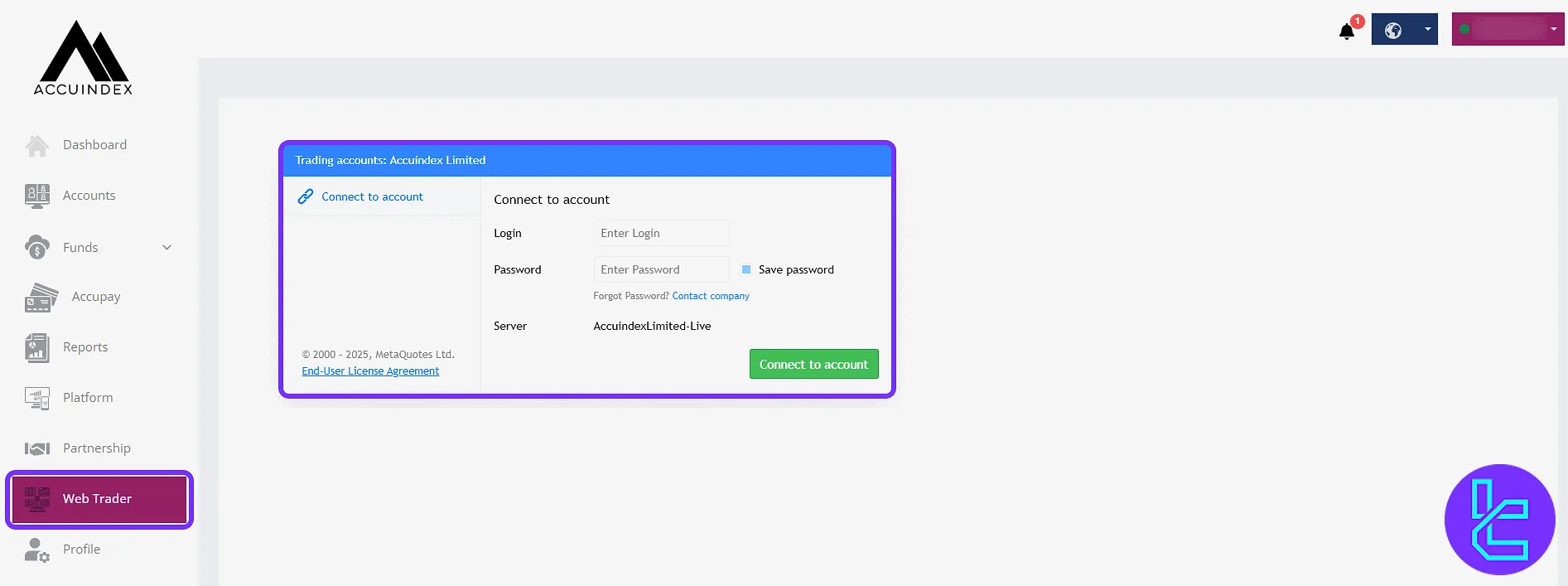1568x586 pixels.
Task: Open Accupay menu item
Action: tap(96, 297)
